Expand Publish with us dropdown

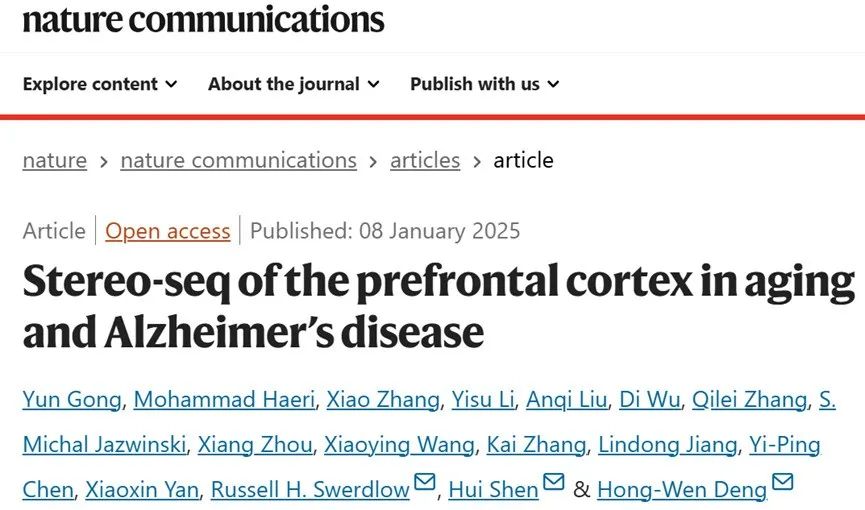[x=484, y=84]
